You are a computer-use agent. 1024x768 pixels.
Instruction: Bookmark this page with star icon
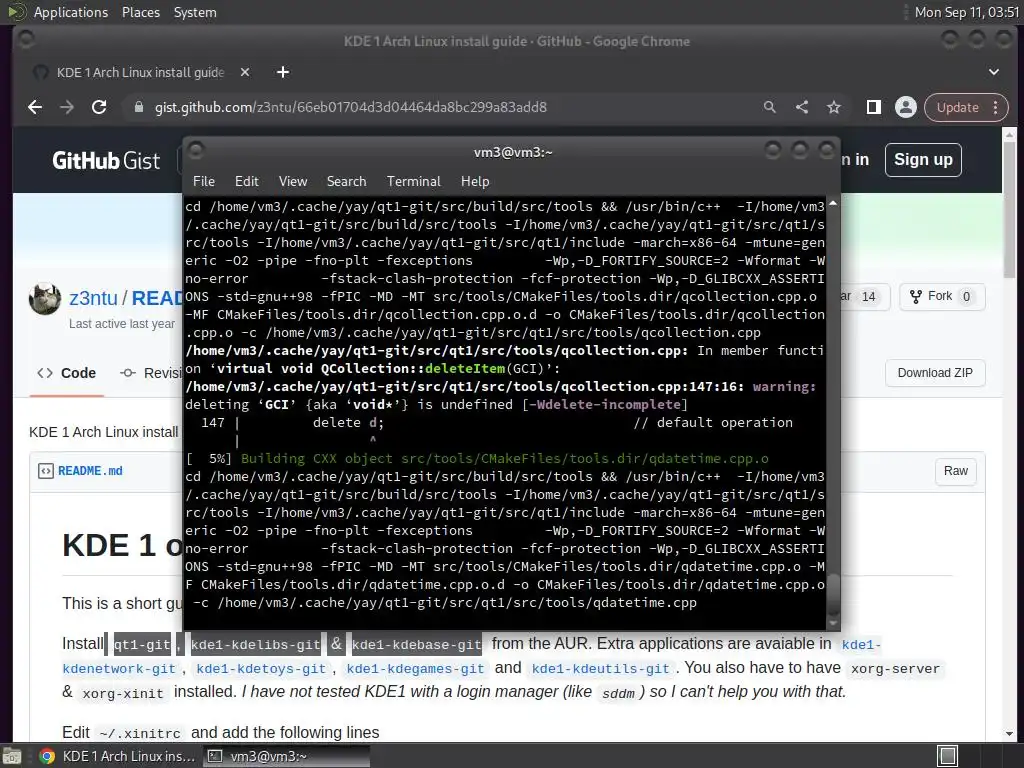(834, 107)
